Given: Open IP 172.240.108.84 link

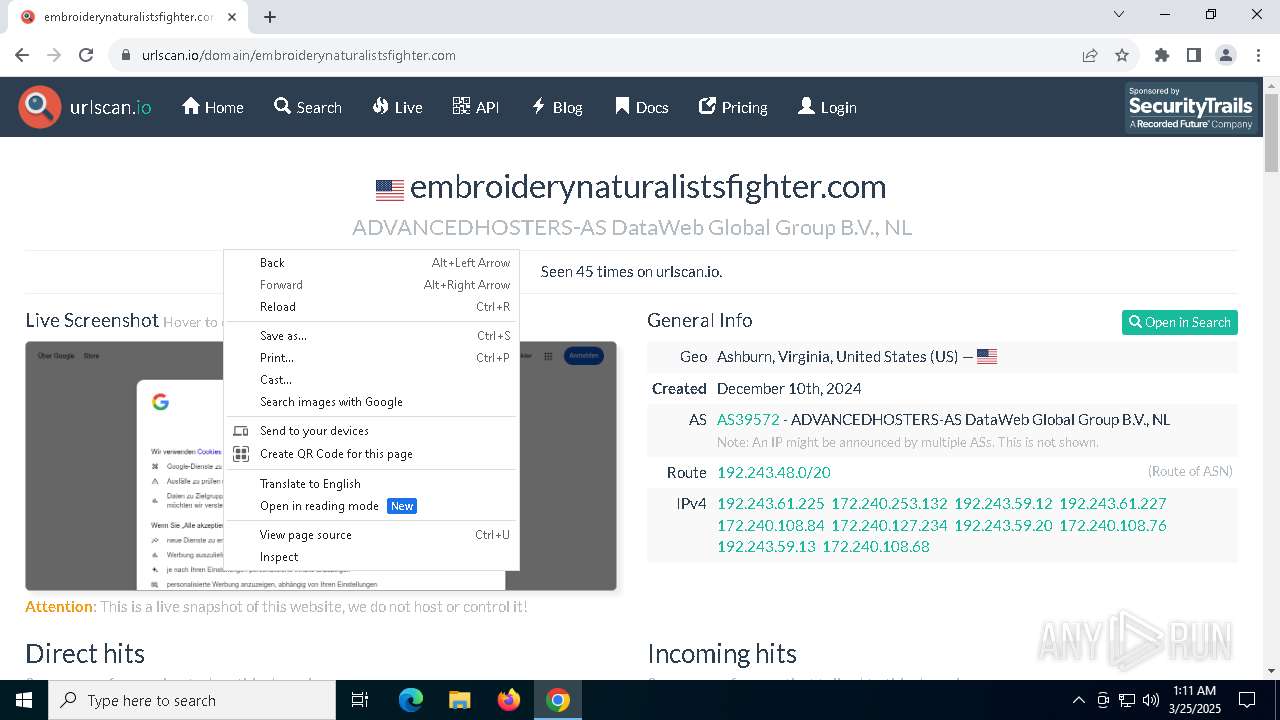Looking at the screenshot, I should (771, 525).
